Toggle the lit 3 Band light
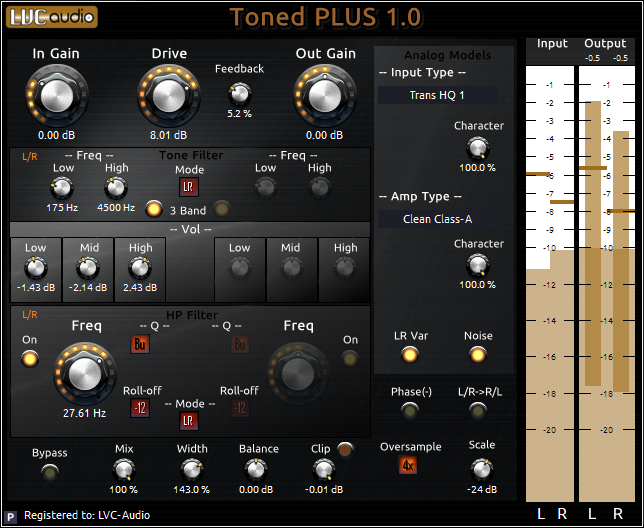Screen dimensions: 644x528 [154, 209]
